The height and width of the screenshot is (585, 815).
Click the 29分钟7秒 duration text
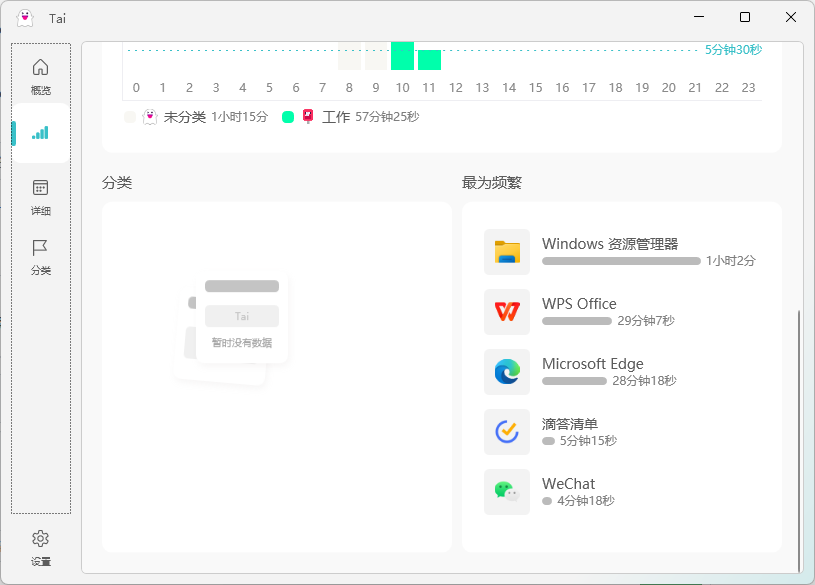pos(646,321)
